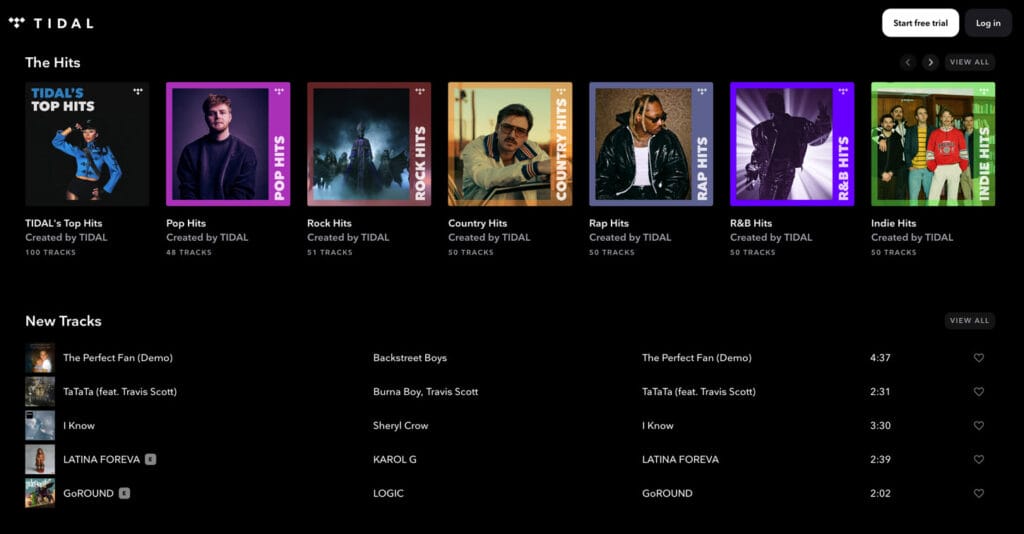Open TIDAL's Top Hits playlist cover
Viewport: 1024px width, 534px height.
88,144
